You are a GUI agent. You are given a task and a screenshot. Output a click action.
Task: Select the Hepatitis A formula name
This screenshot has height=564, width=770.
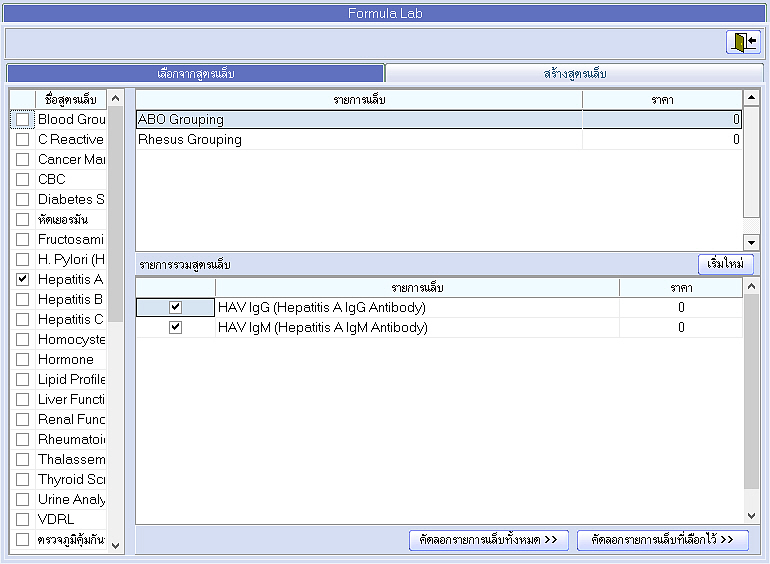[x=70, y=279]
